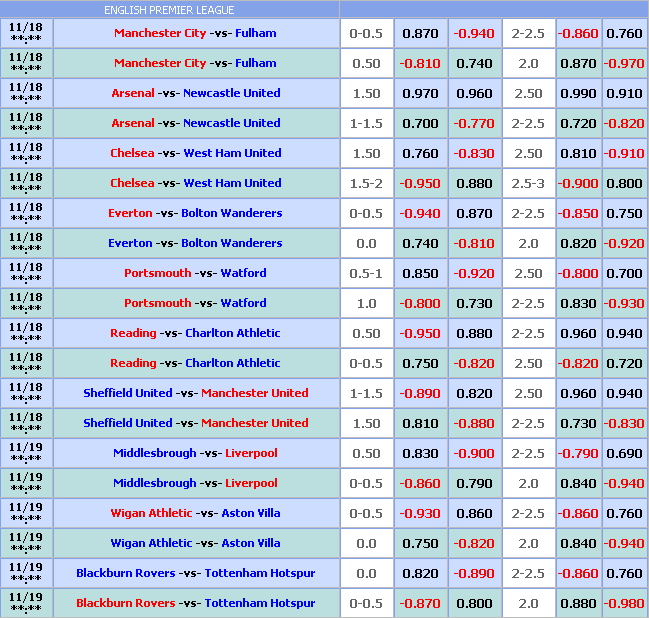Pick 0.730 odds in Sheffield United 1.50 row
The width and height of the screenshot is (649, 618).
(x=578, y=423)
